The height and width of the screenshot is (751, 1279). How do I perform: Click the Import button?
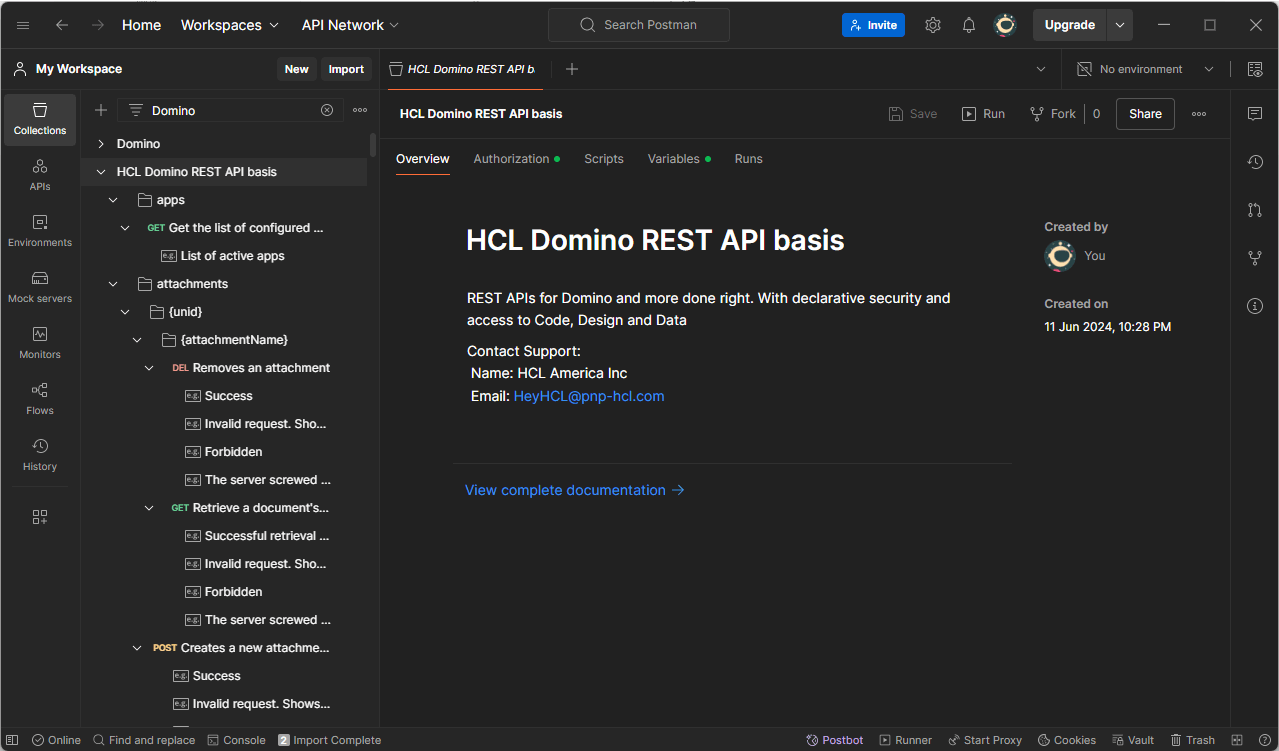(346, 69)
